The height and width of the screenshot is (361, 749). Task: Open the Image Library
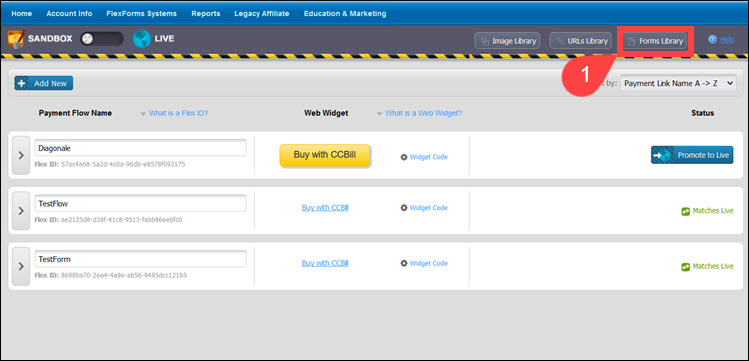tap(507, 41)
